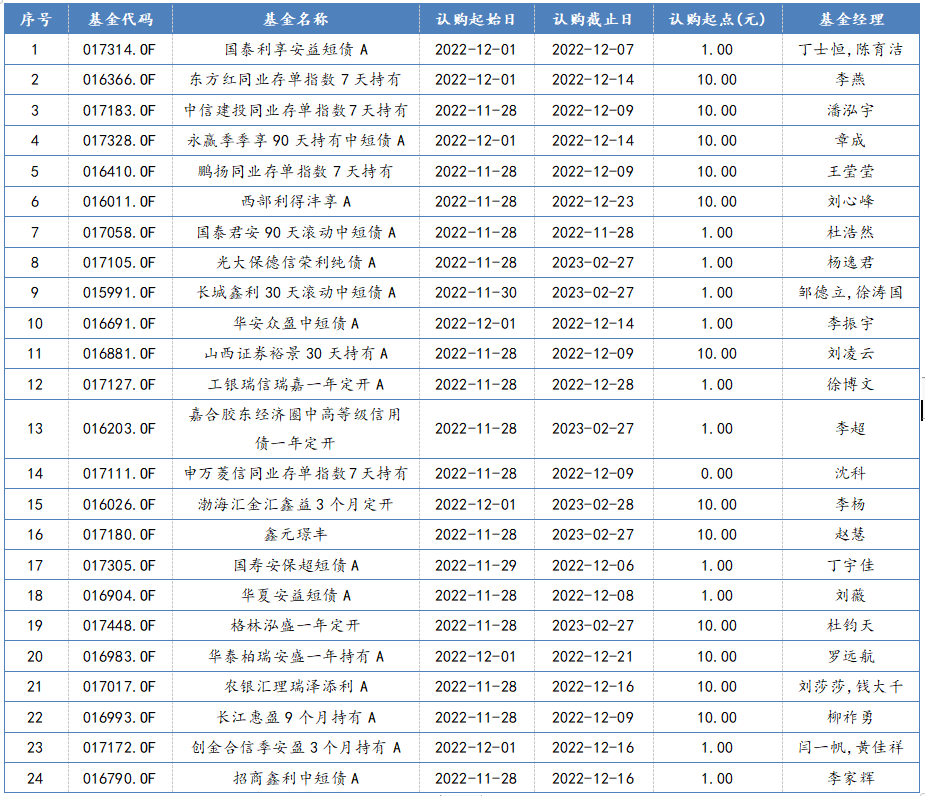Click the 基金名称 column header
Image resolution: width=925 pixels, height=796 pixels.
(x=296, y=19)
